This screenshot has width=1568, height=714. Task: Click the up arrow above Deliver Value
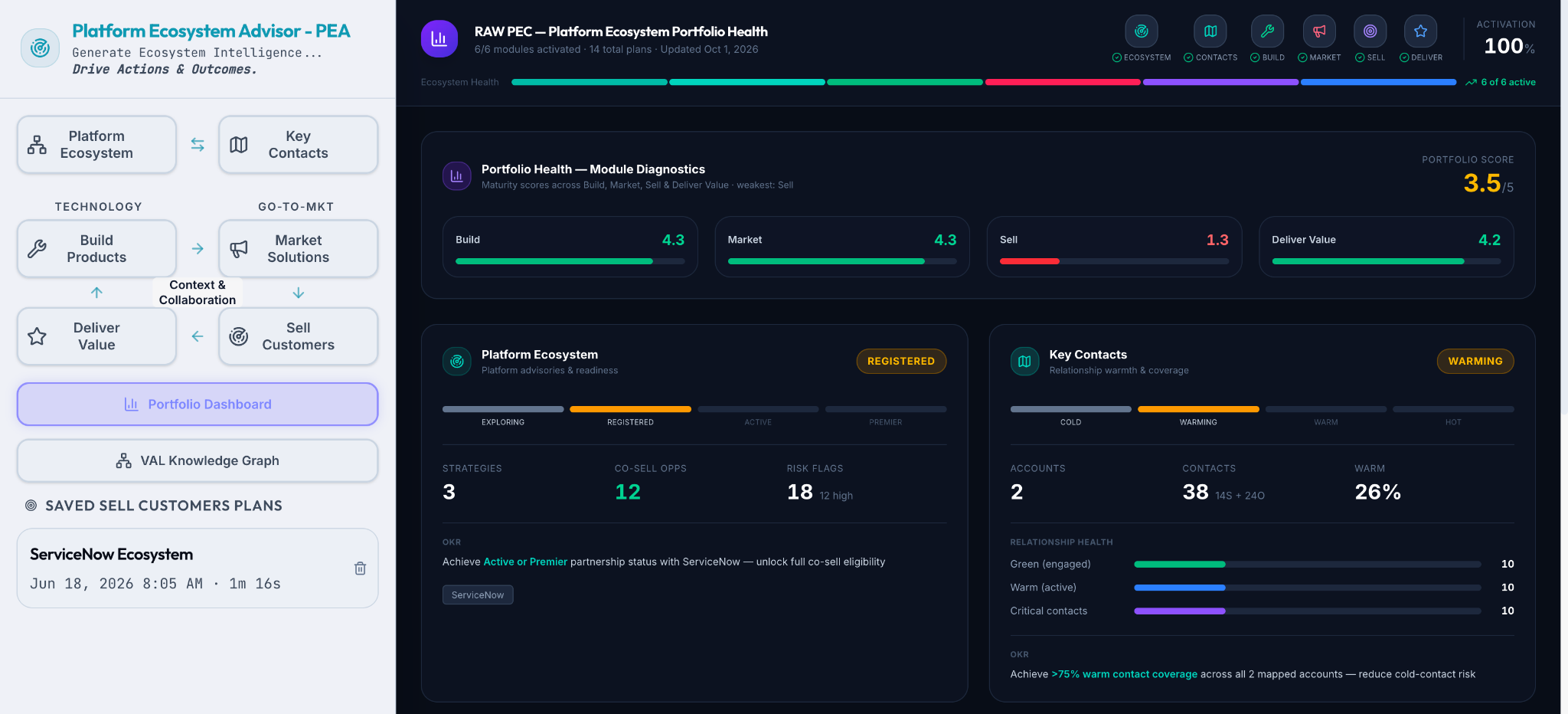96,293
